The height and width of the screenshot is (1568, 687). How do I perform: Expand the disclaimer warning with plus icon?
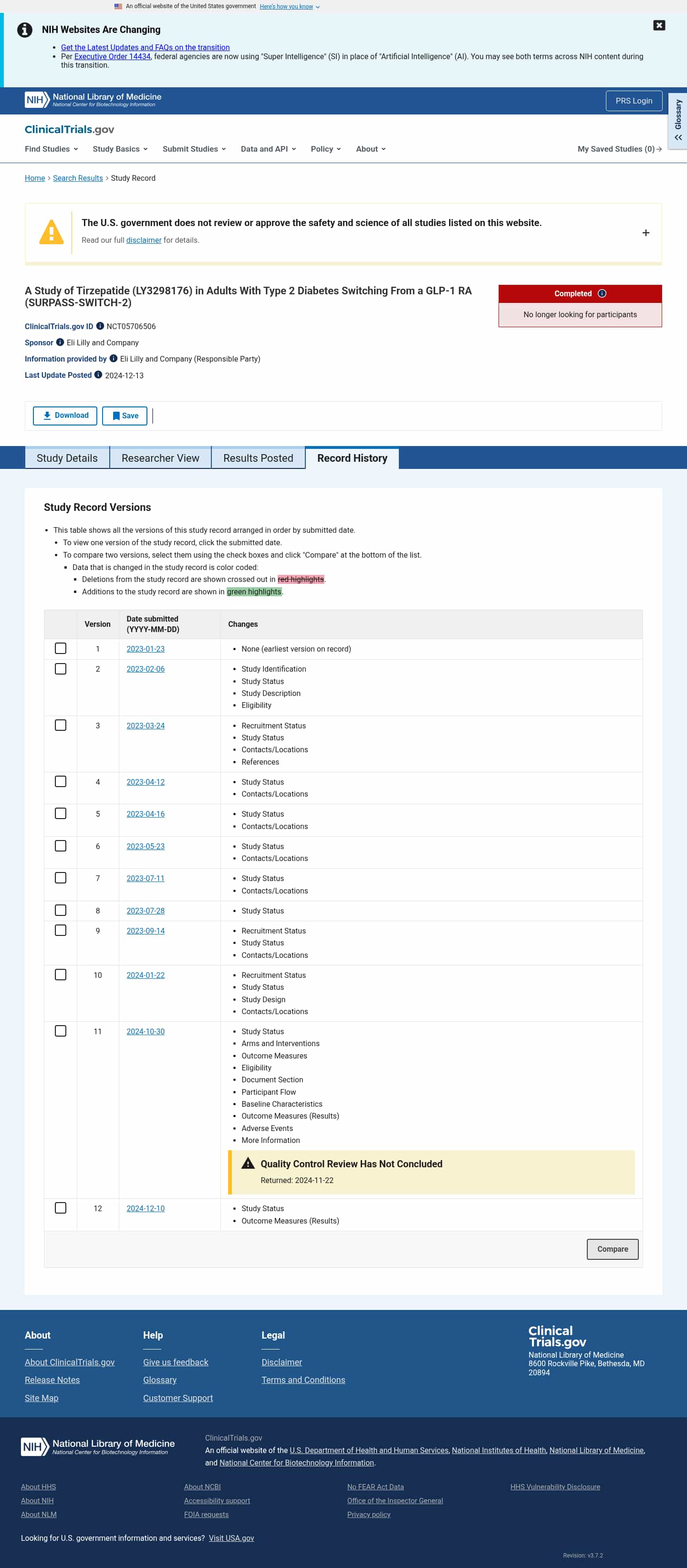645,233
